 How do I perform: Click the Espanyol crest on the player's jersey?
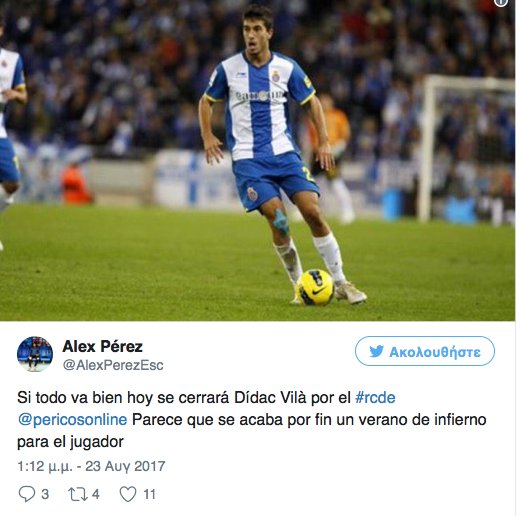pyautogui.click(x=276, y=76)
